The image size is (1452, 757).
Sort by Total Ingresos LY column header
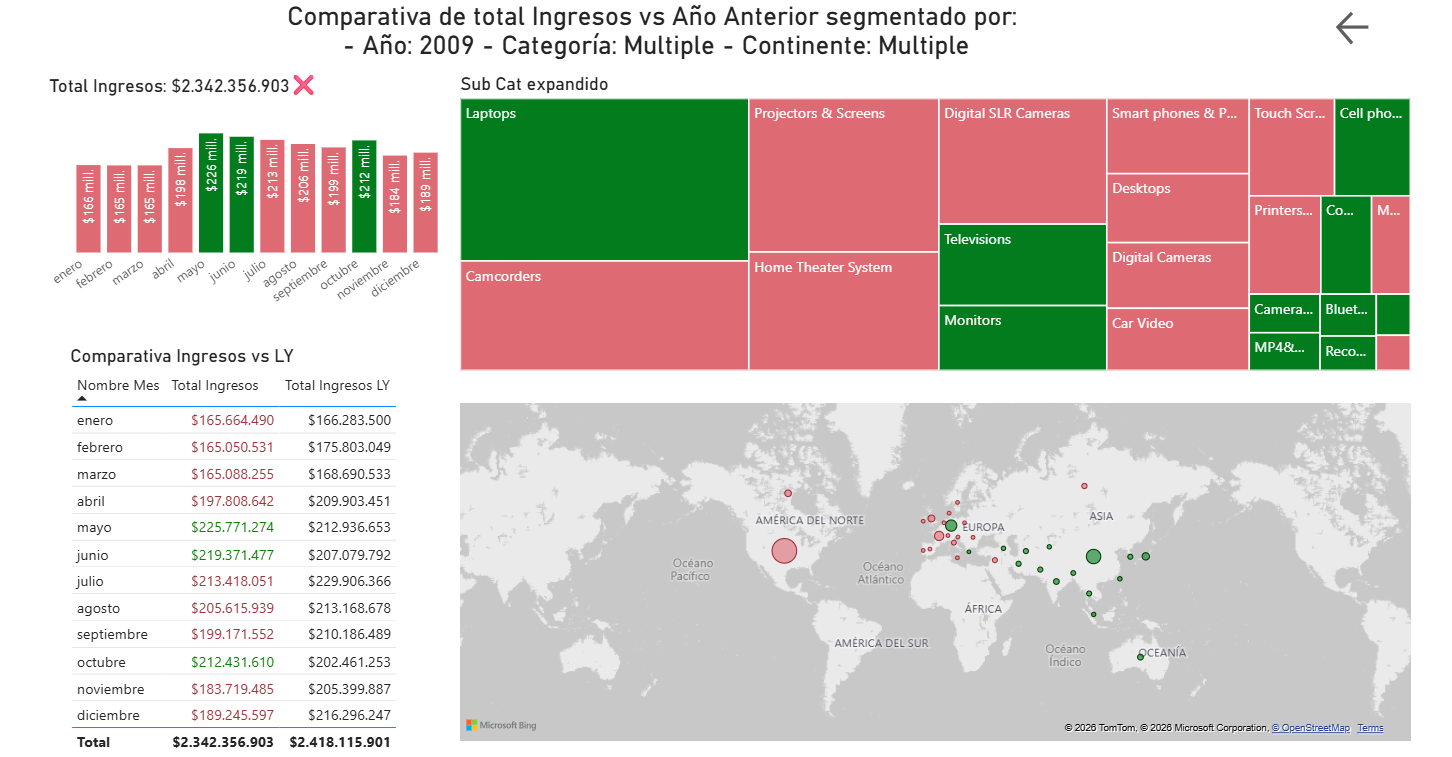click(x=337, y=386)
